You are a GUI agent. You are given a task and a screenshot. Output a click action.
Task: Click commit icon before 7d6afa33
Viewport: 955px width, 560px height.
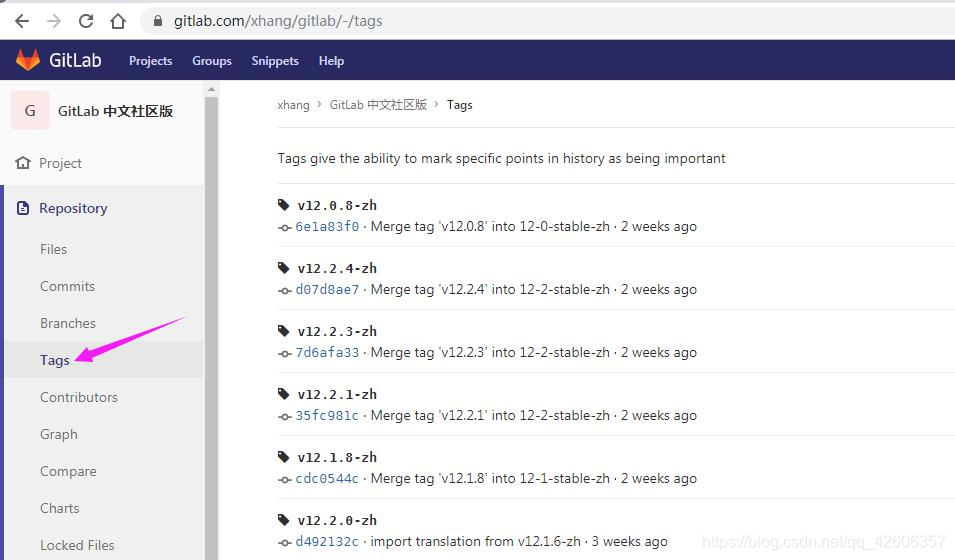[x=284, y=353]
